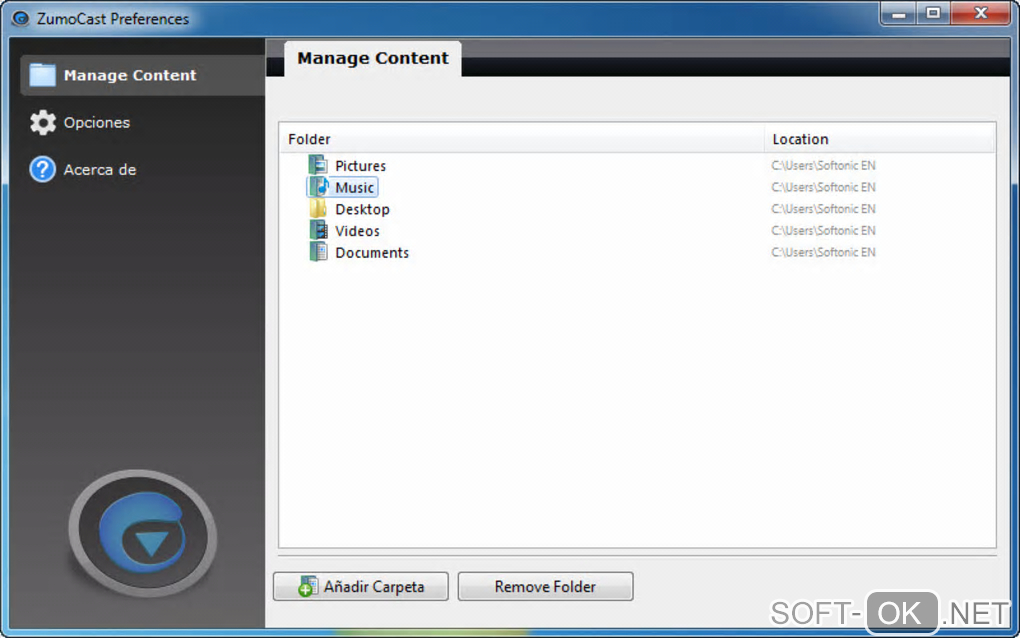Click the Folder column header
Image resolution: width=1020 pixels, height=638 pixels.
[522, 139]
